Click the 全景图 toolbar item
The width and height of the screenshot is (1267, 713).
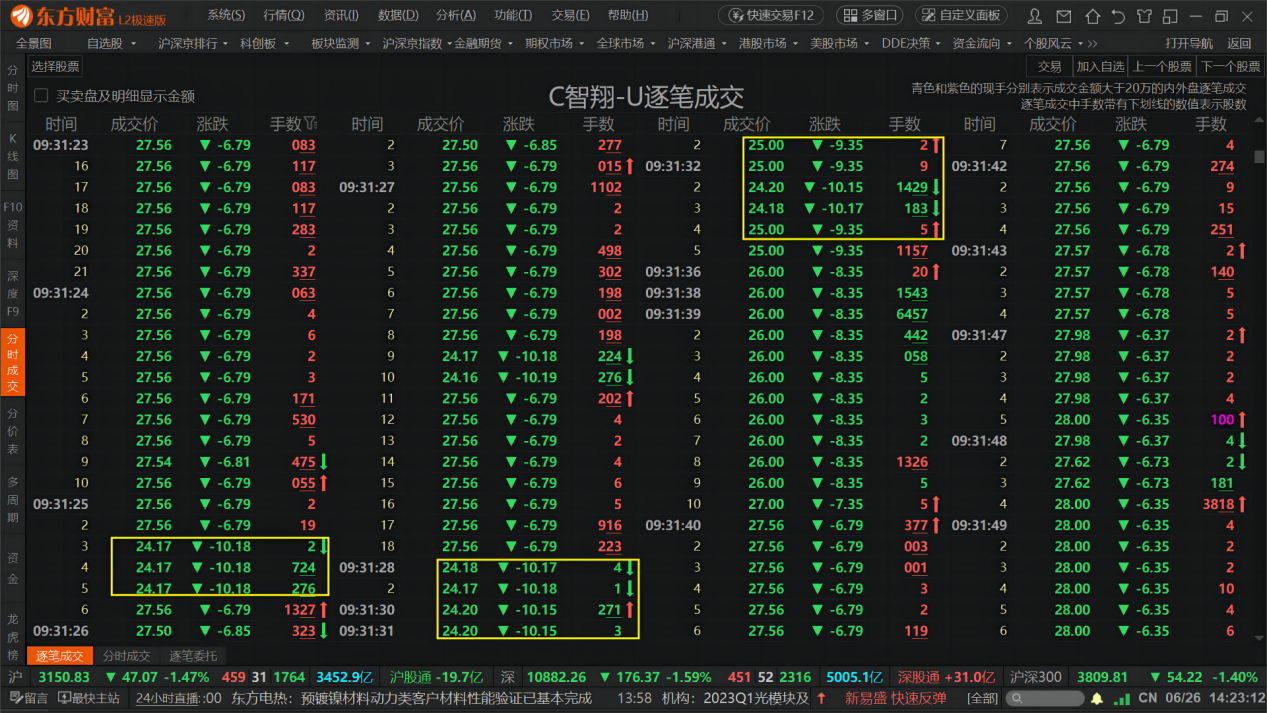coord(34,43)
